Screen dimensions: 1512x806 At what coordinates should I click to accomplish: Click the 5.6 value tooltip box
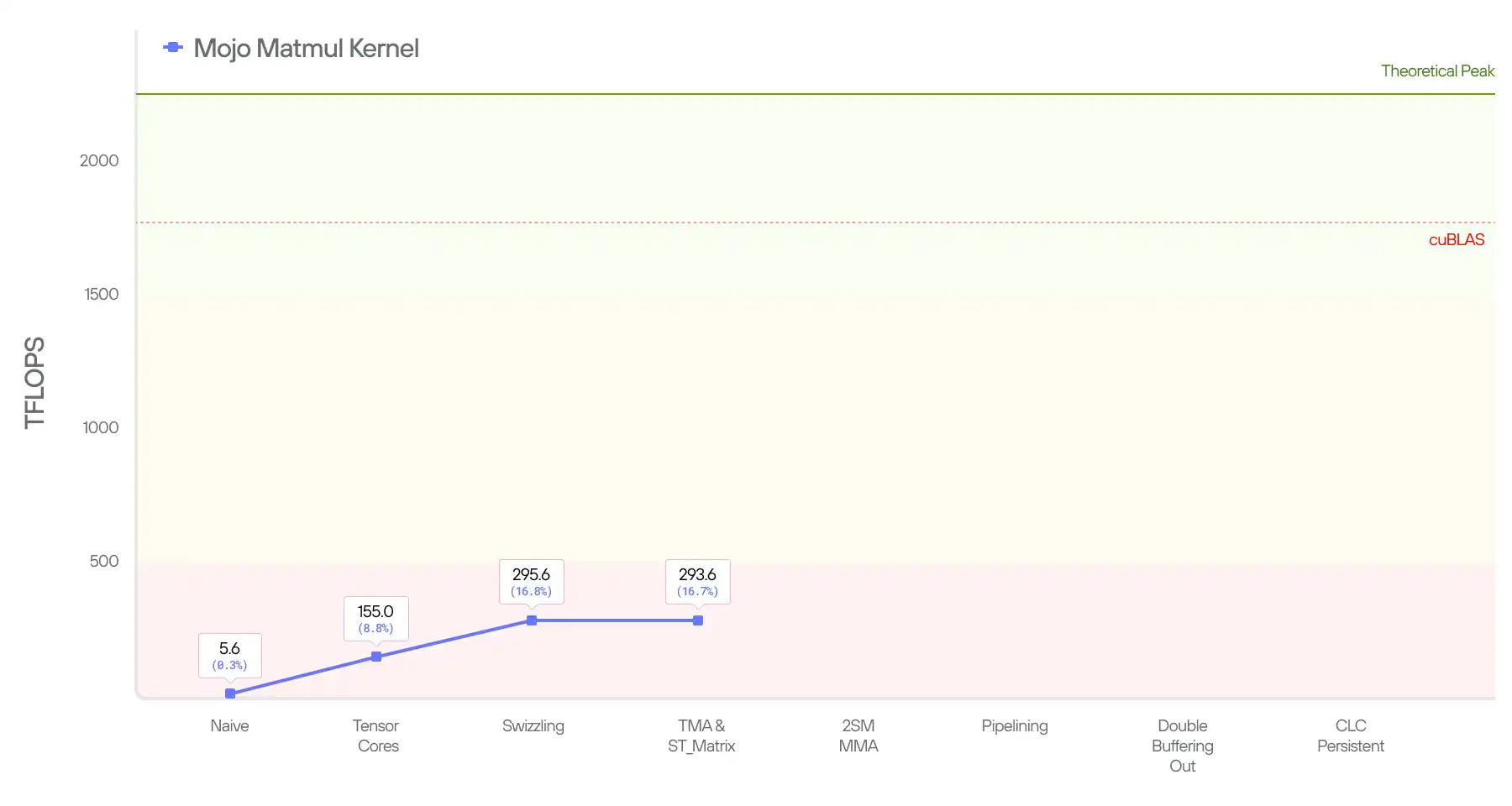230,656
